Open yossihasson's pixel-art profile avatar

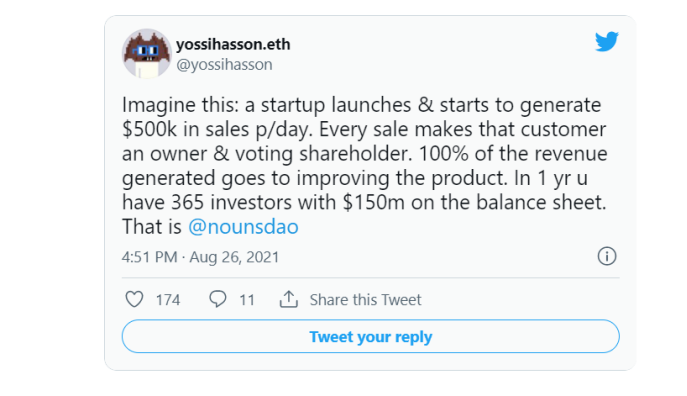tap(146, 53)
